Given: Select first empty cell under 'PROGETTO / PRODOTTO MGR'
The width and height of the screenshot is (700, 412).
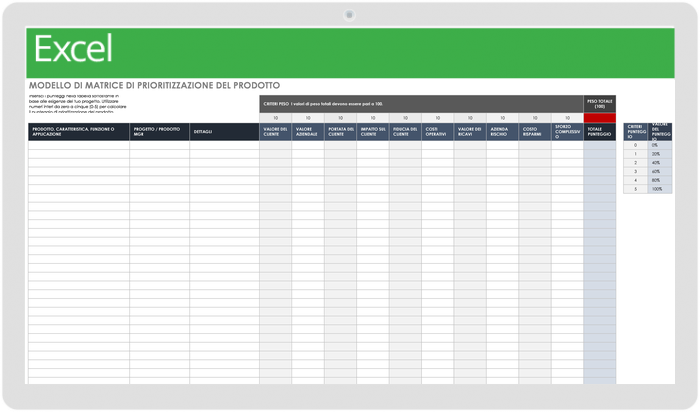Looking at the screenshot, I should (159, 145).
